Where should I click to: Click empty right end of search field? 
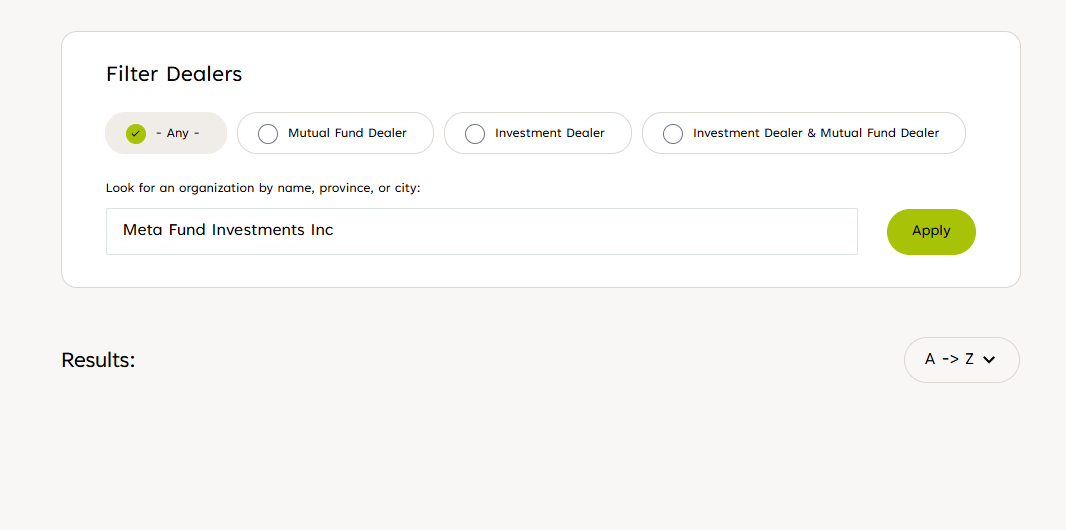point(800,231)
